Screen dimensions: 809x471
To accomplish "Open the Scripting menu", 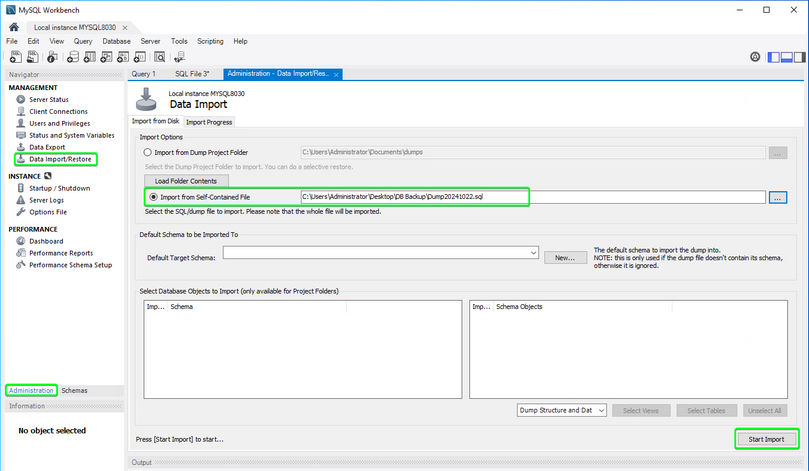I will 211,41.
